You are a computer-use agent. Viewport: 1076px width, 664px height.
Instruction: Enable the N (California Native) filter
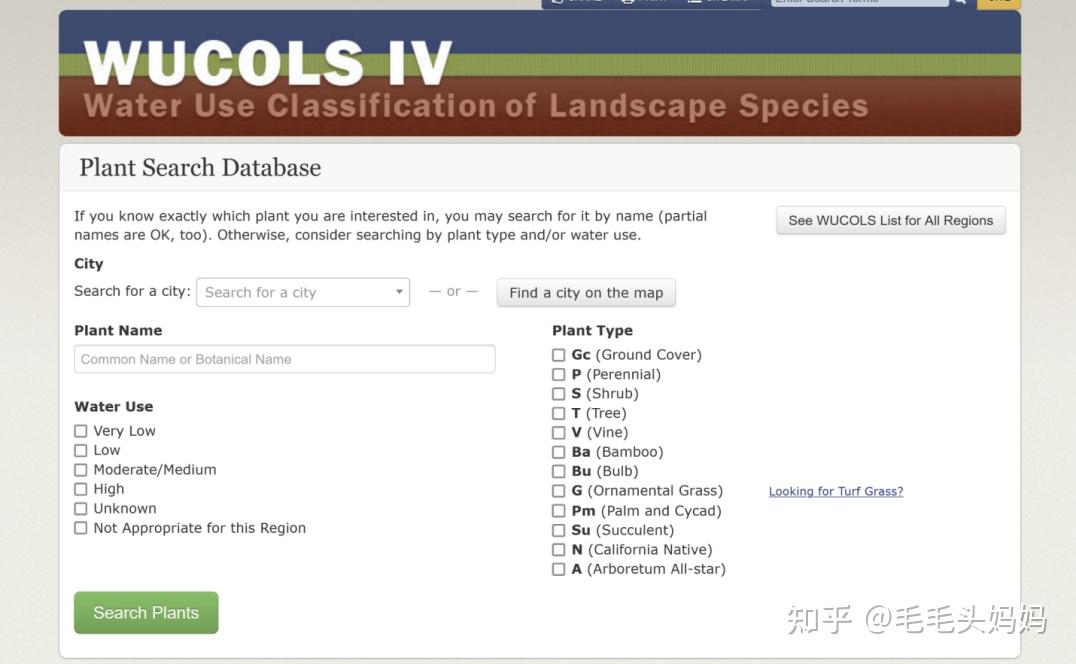coord(559,550)
